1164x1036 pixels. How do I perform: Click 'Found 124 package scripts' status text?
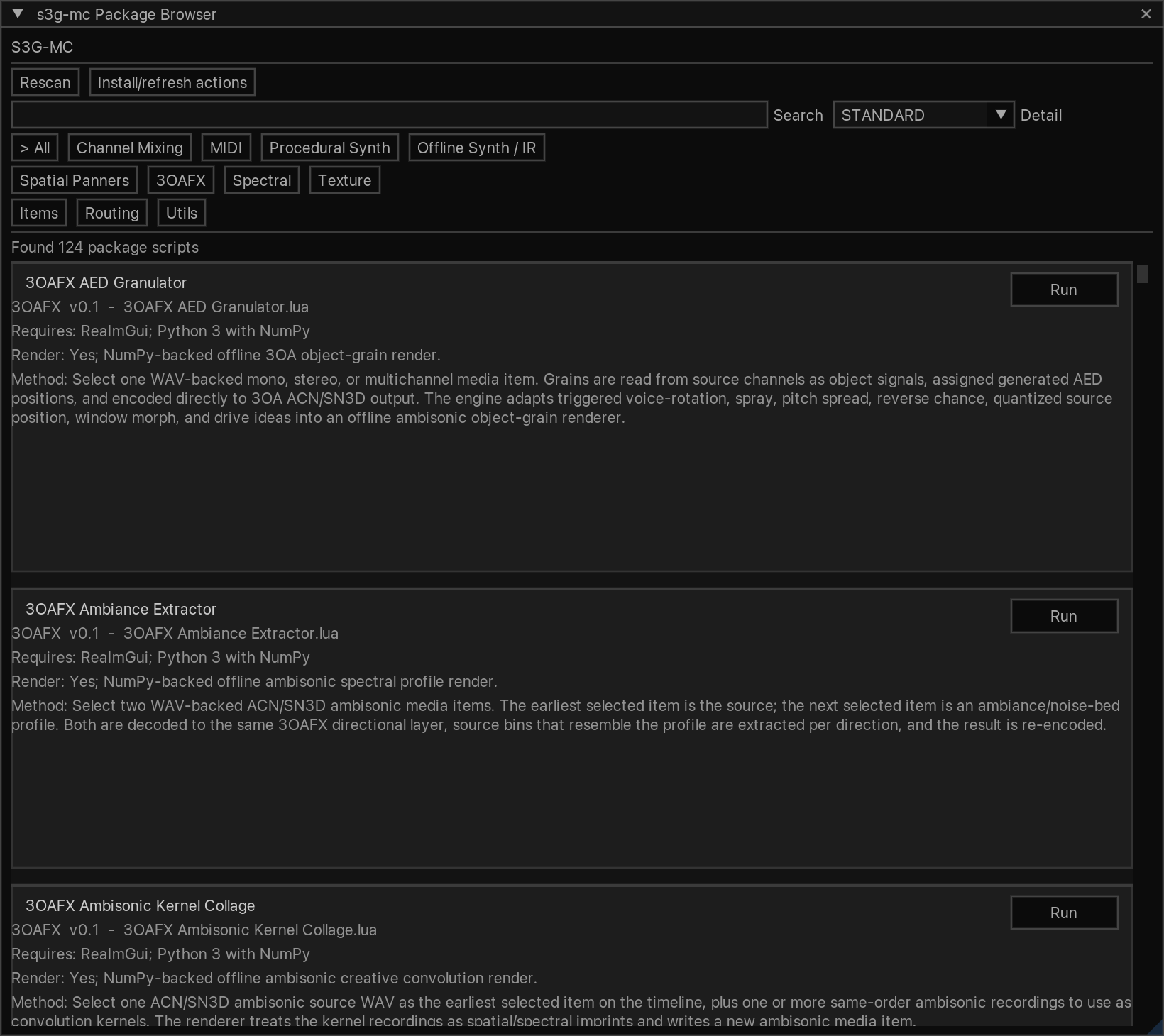(x=105, y=247)
